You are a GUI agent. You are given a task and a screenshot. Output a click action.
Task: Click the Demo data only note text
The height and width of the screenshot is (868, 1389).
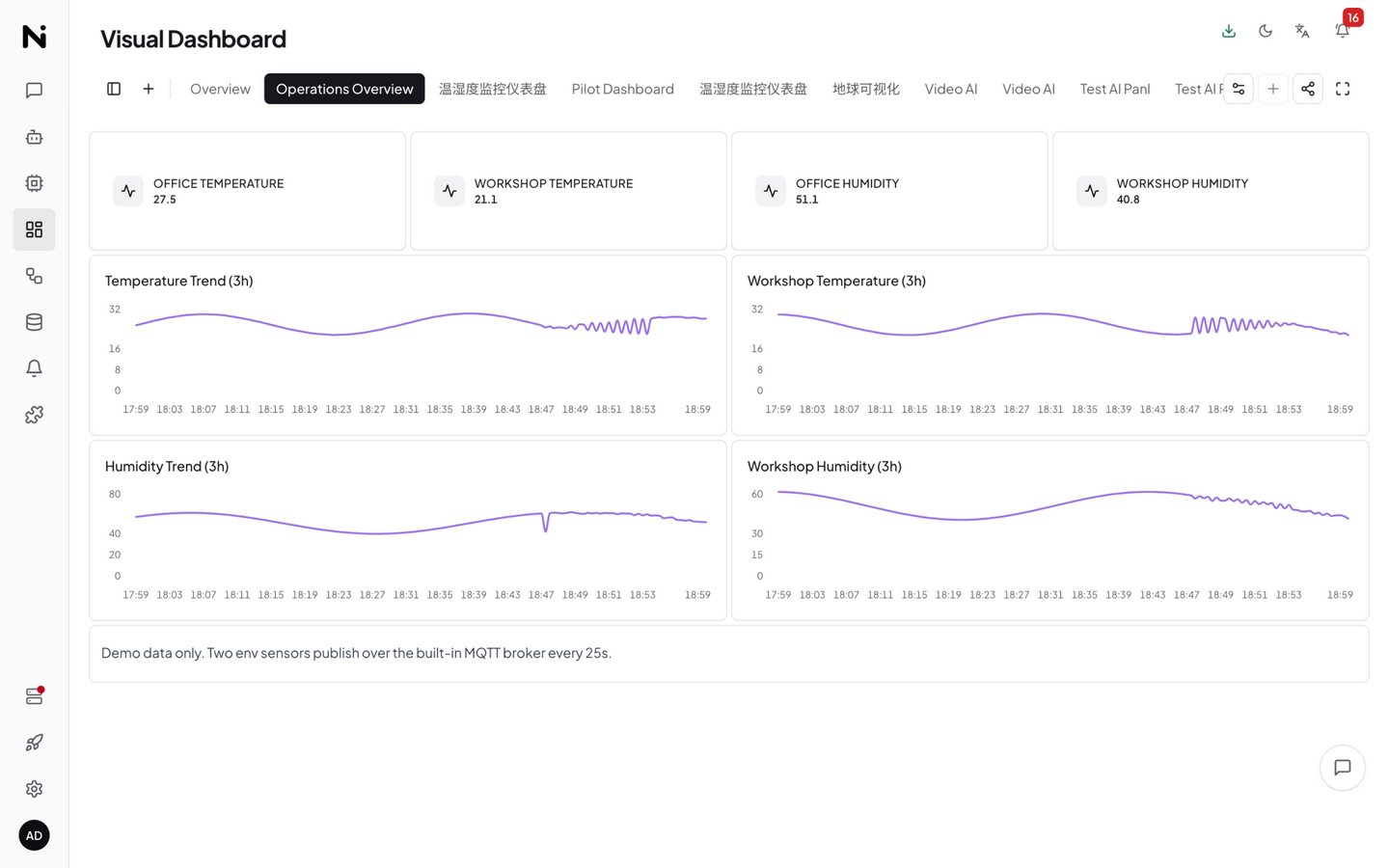[356, 653]
